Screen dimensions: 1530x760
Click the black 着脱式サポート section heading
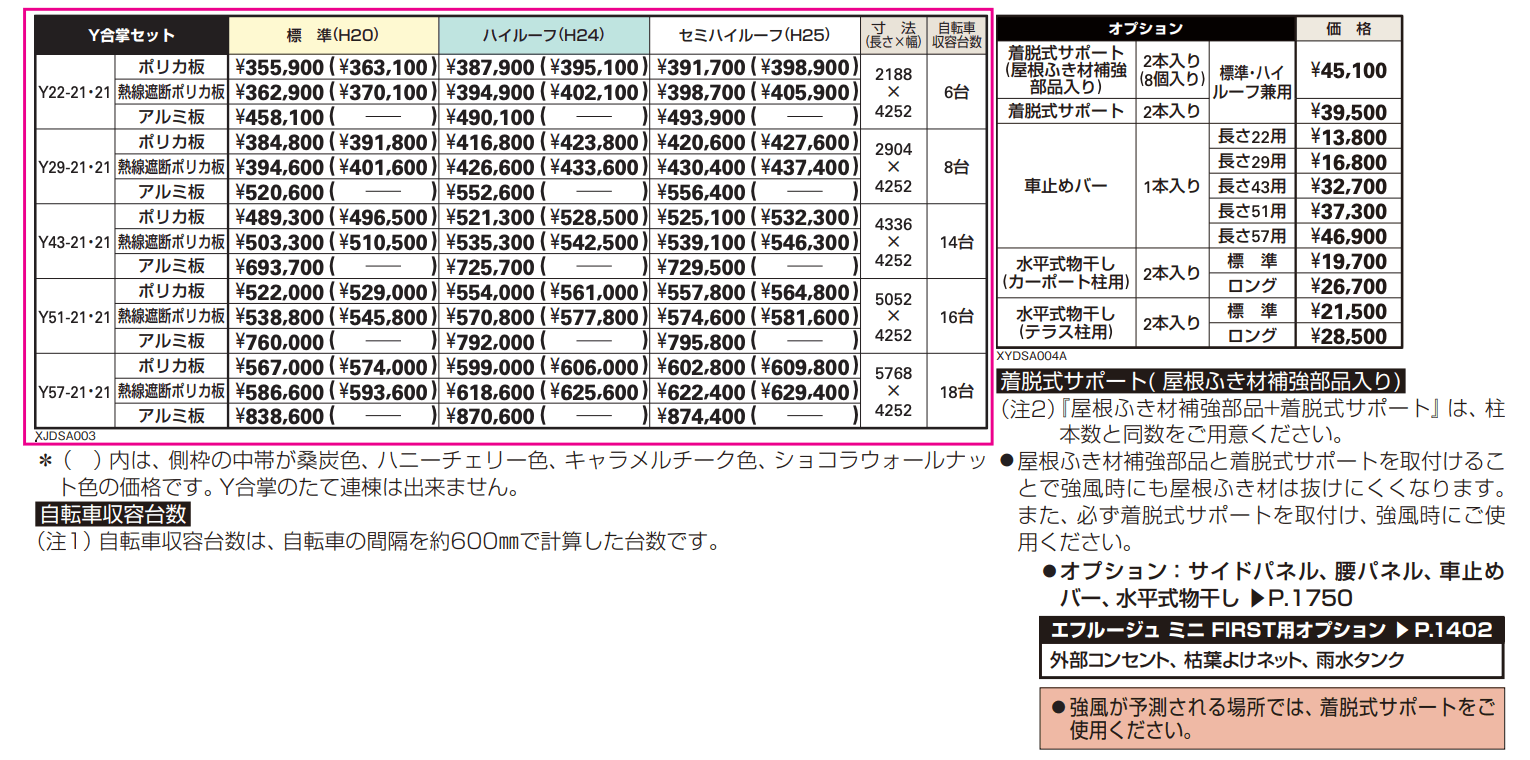click(x=1200, y=380)
